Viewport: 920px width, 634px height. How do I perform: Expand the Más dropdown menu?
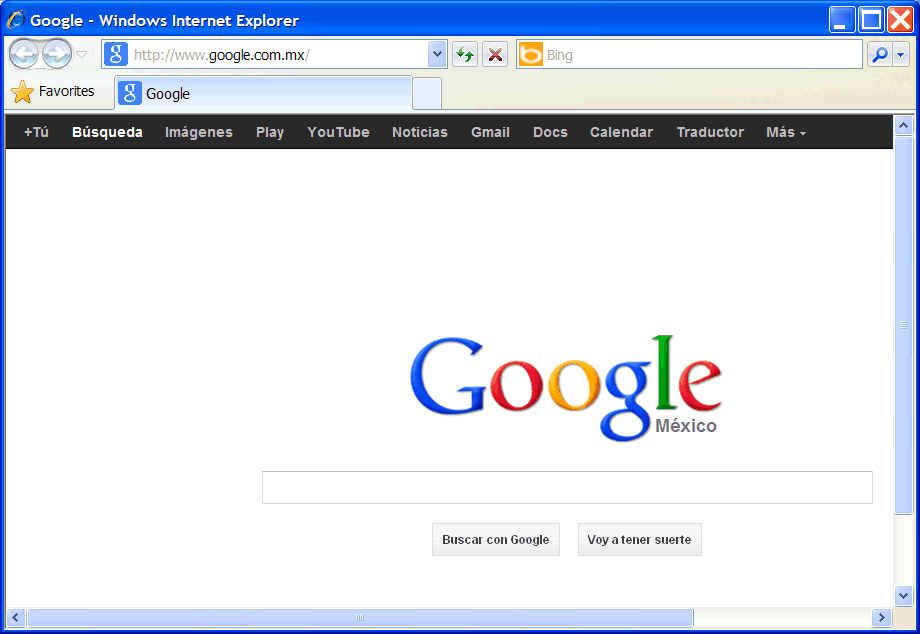tap(786, 132)
